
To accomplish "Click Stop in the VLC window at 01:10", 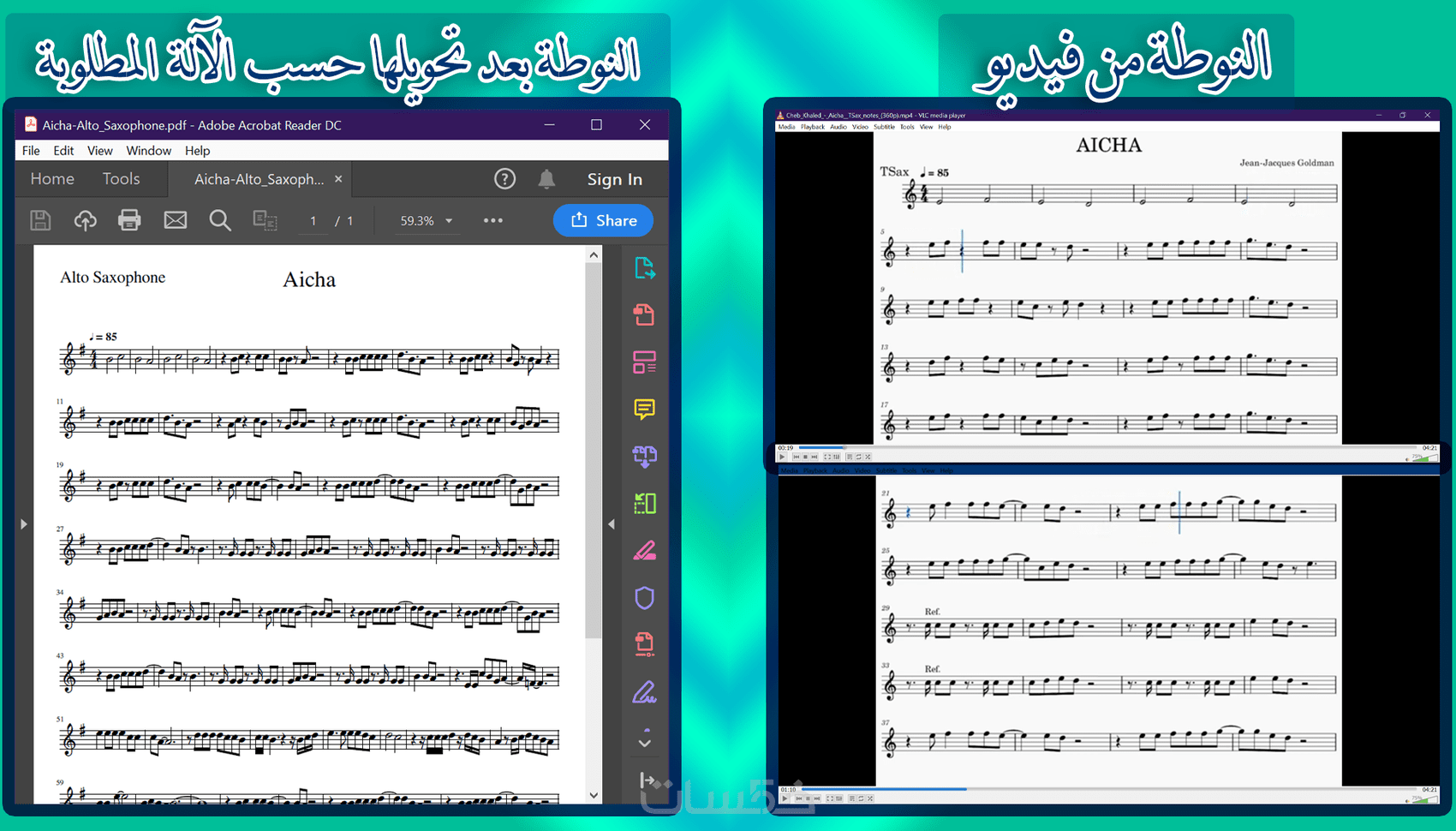I will tap(808, 798).
